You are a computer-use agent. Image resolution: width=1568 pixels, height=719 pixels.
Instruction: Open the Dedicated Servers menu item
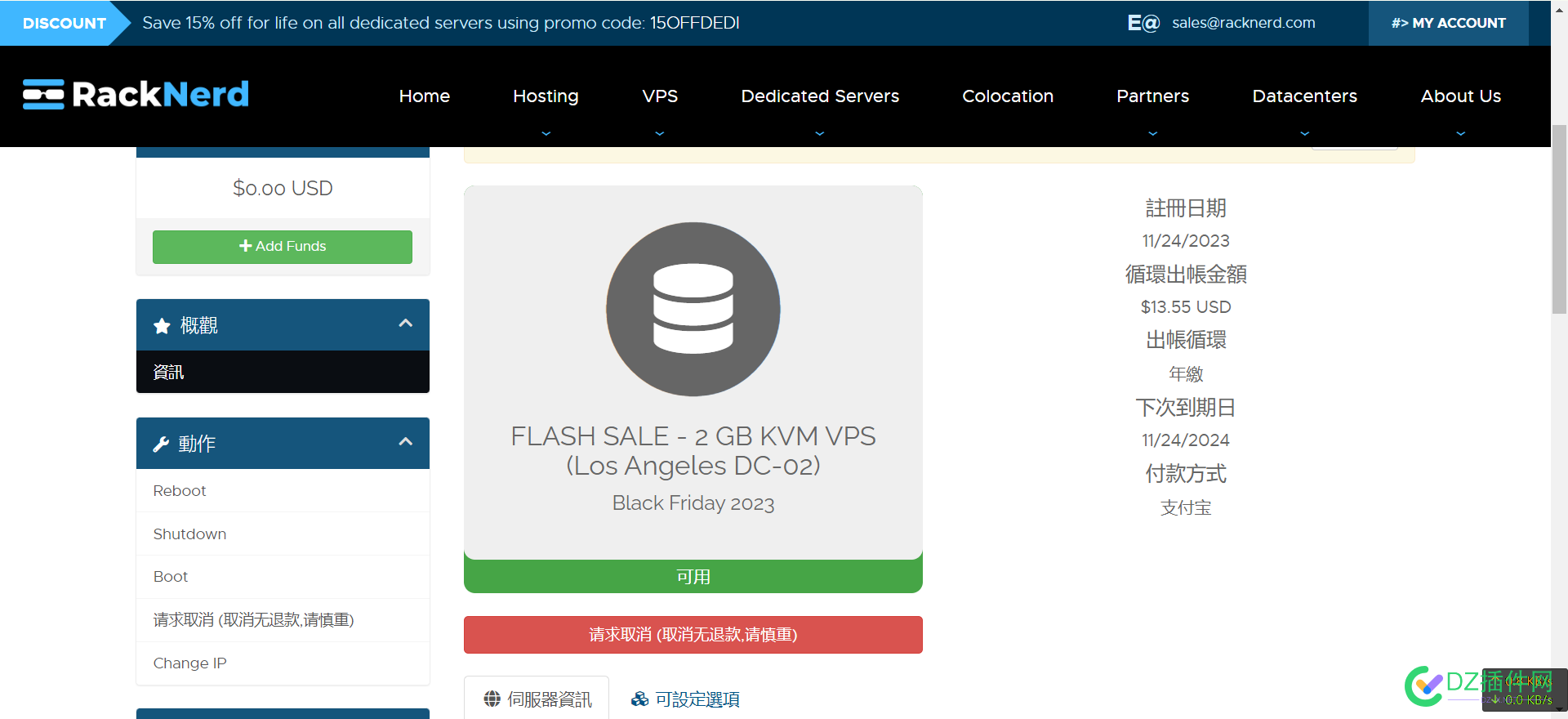820,96
